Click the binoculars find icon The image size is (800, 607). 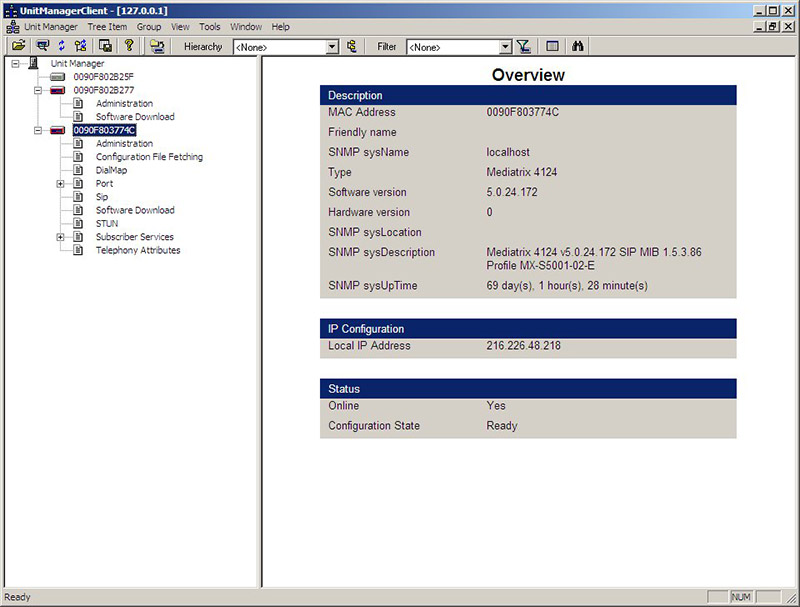pos(578,46)
